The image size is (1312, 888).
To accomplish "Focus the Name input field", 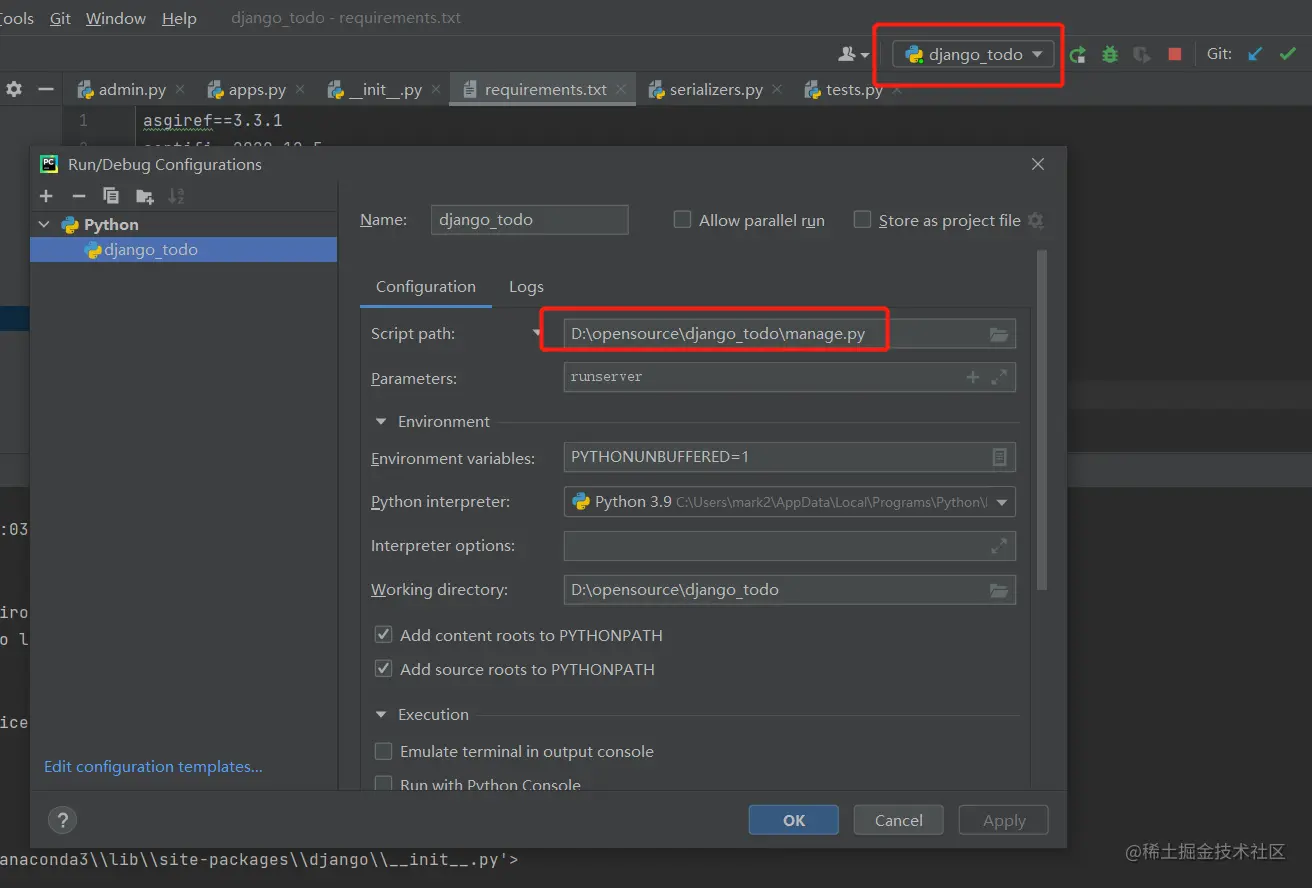I will (530, 220).
